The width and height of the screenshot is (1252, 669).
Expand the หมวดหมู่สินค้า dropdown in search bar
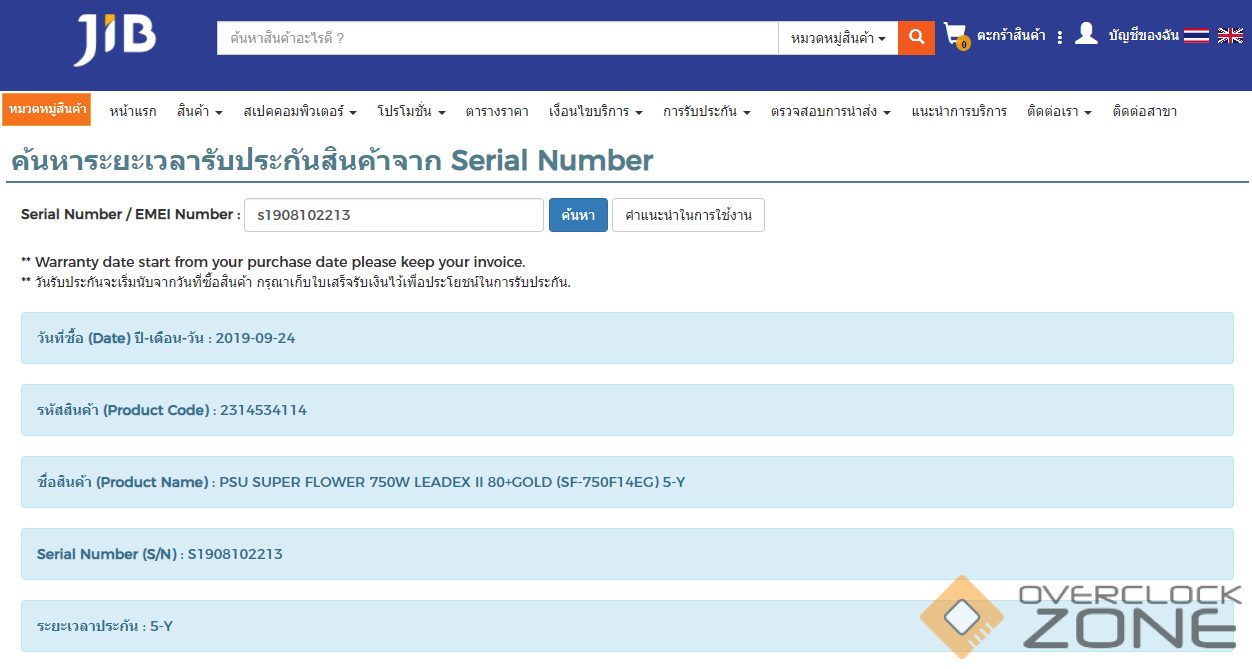(838, 38)
